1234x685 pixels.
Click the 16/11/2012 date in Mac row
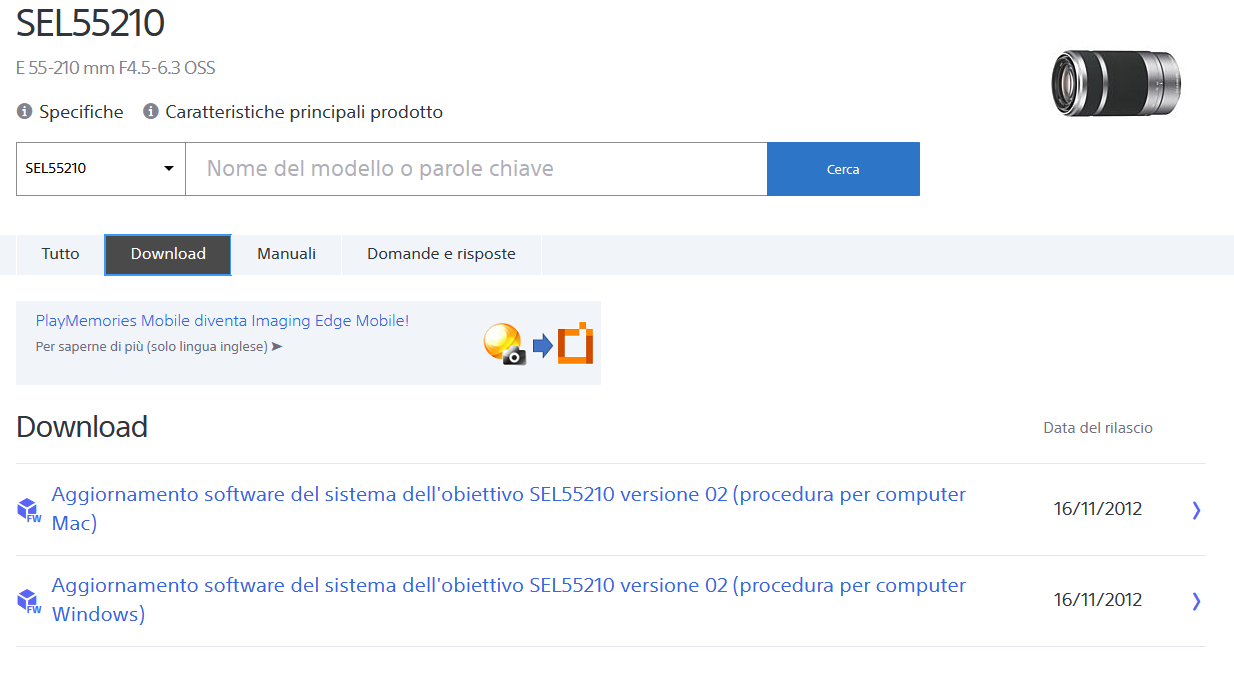1098,509
